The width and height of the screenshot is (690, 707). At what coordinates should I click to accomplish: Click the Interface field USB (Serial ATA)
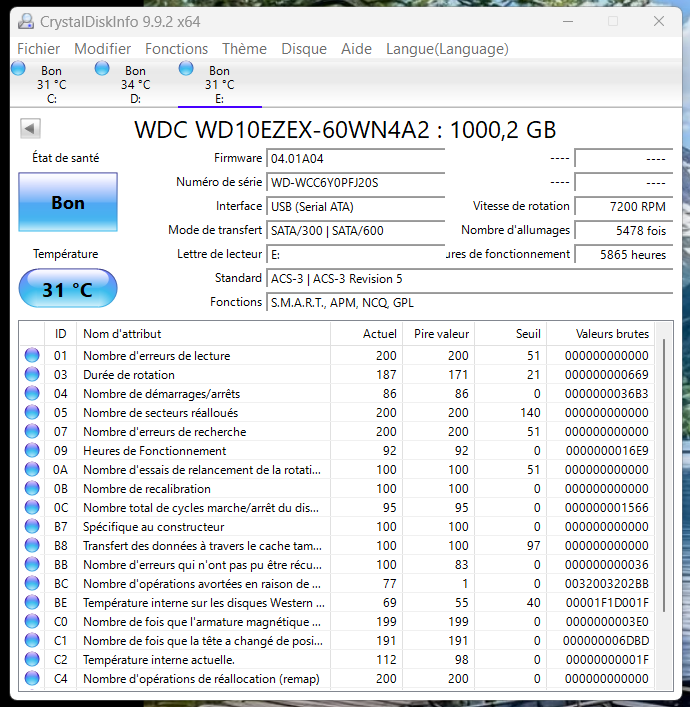[x=355, y=207]
